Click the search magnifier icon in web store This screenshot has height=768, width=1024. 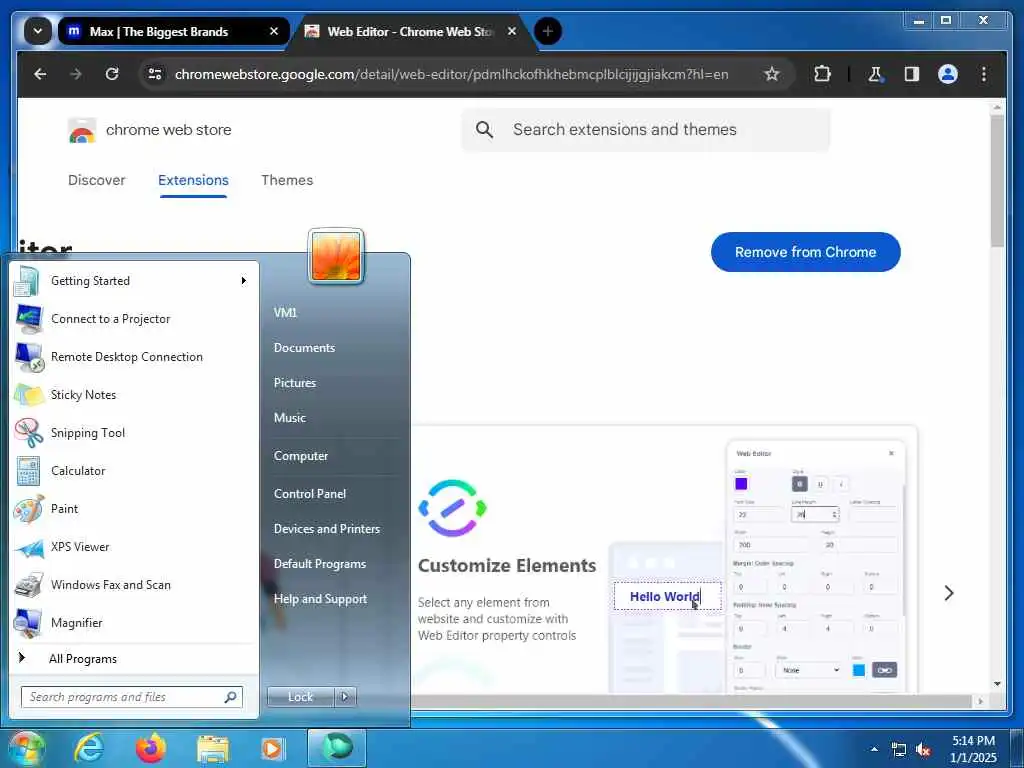(x=484, y=130)
